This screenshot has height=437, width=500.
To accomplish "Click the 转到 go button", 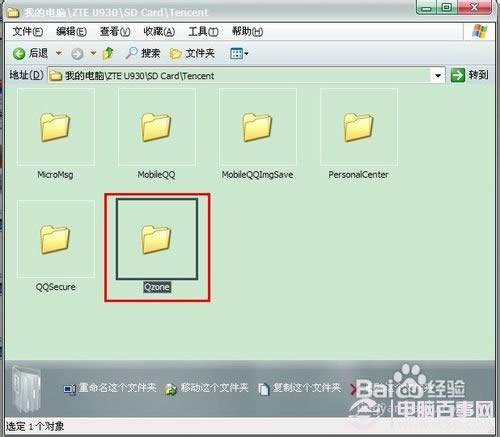I will [x=470, y=75].
